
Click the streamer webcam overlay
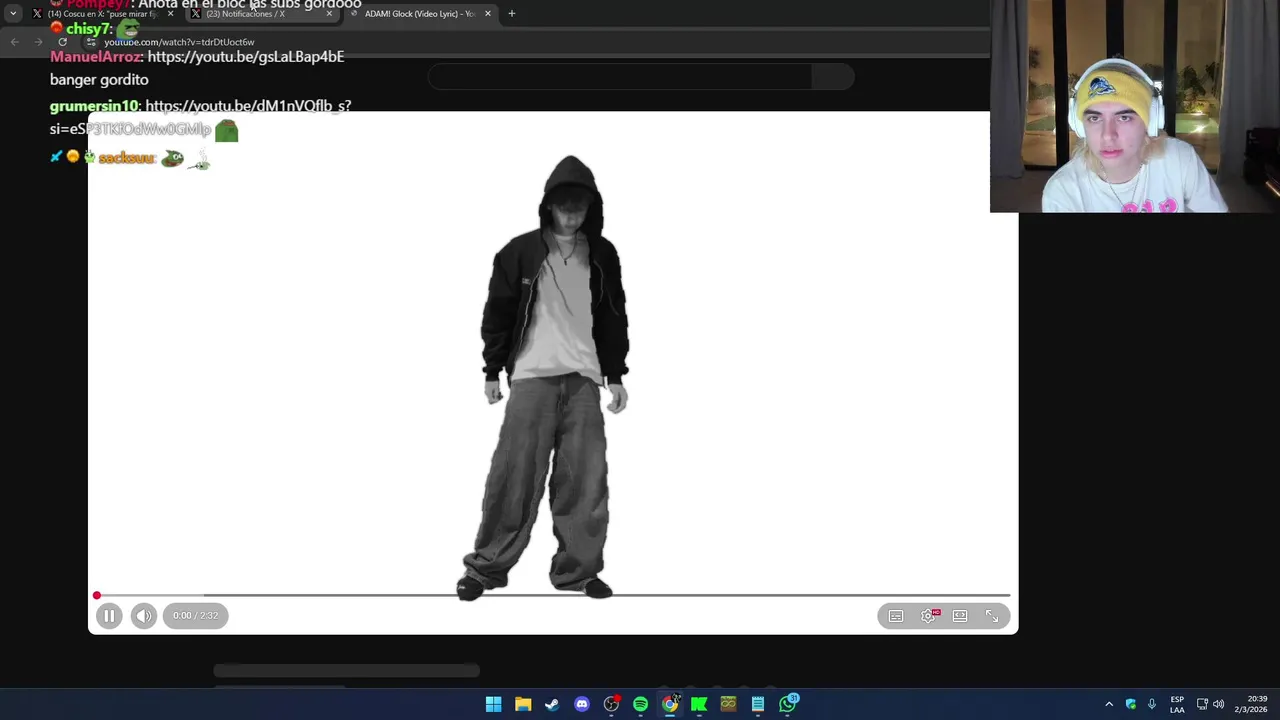(1135, 106)
